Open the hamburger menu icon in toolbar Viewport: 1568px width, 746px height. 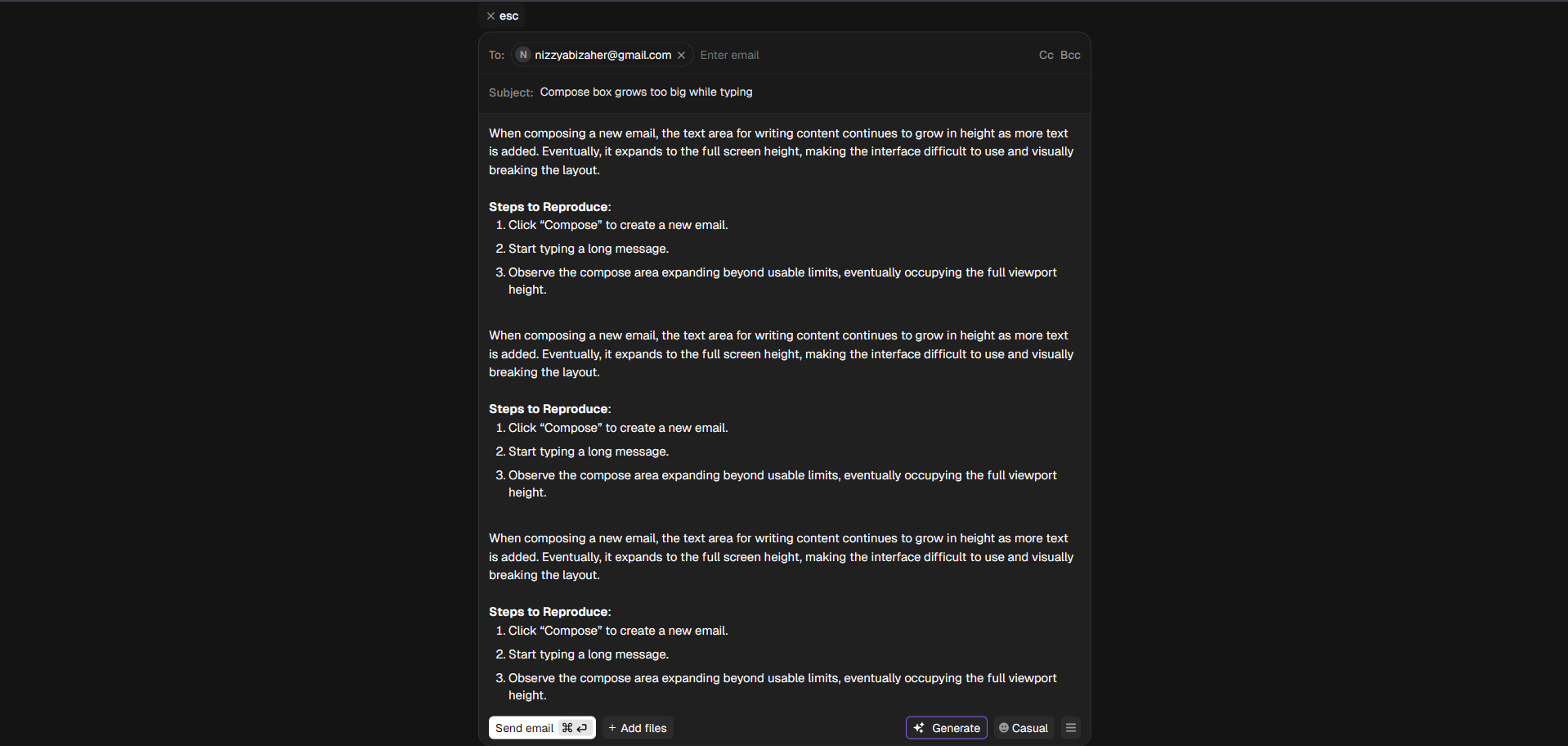pyautogui.click(x=1071, y=728)
